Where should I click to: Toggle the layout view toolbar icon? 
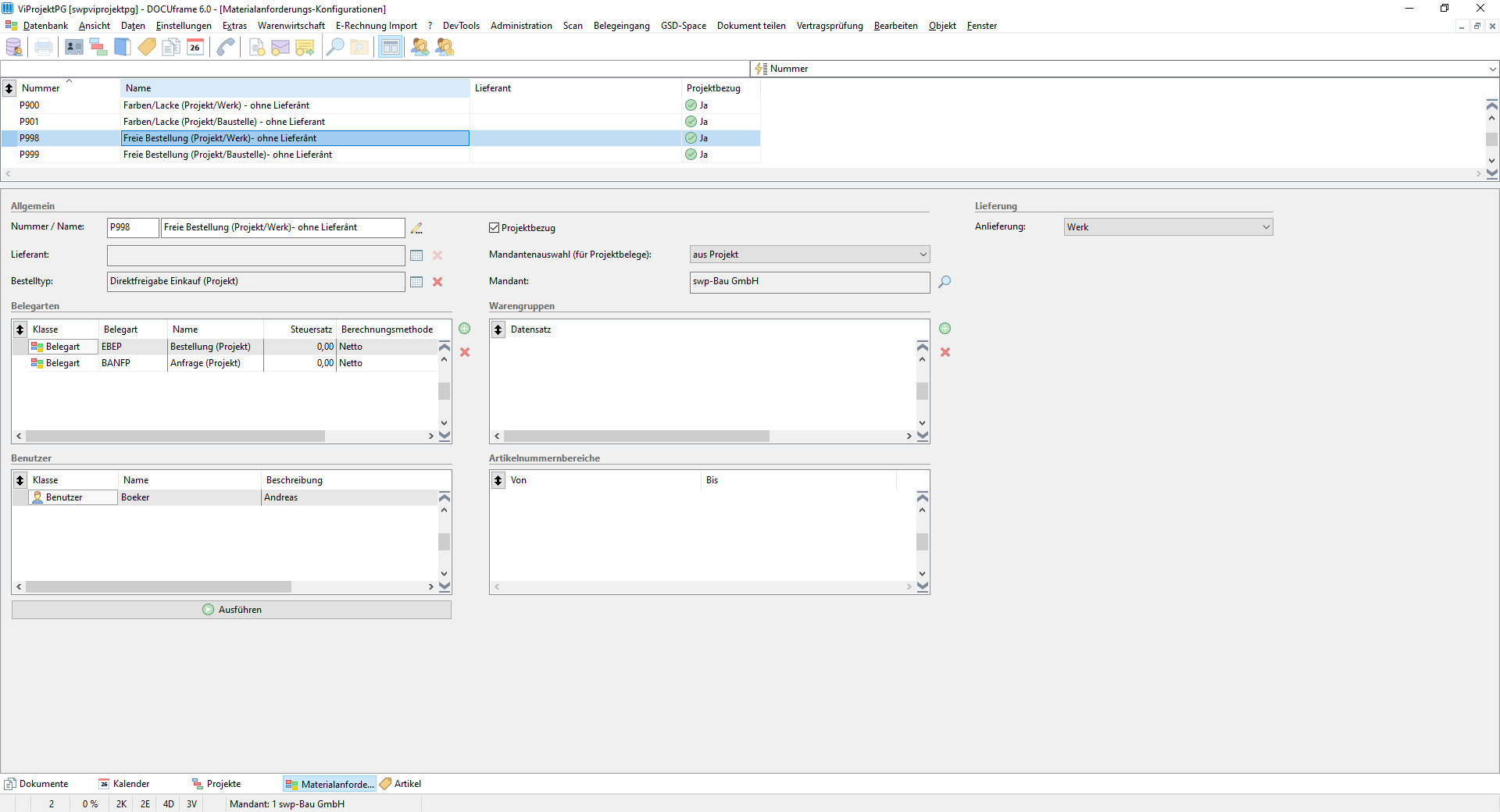(390, 48)
